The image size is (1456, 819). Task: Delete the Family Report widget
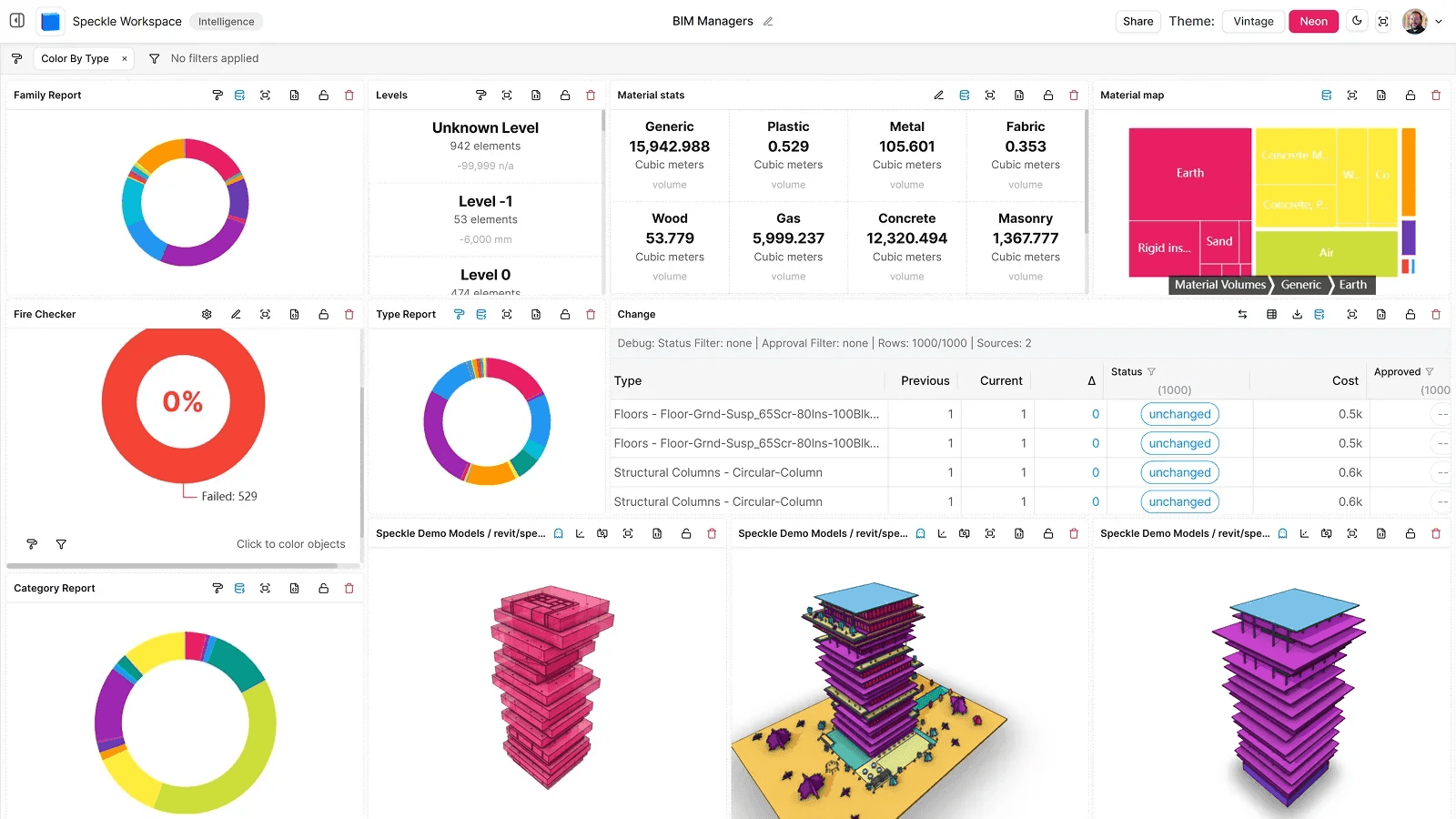(x=349, y=96)
